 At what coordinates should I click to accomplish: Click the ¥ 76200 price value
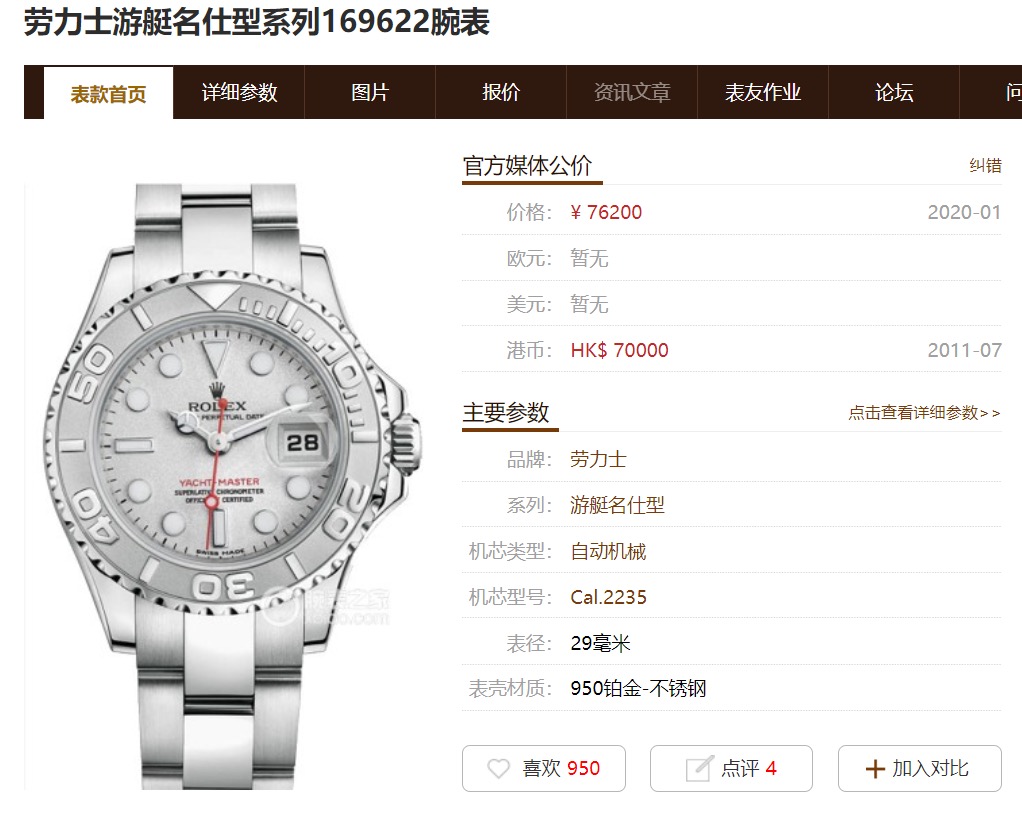606,212
